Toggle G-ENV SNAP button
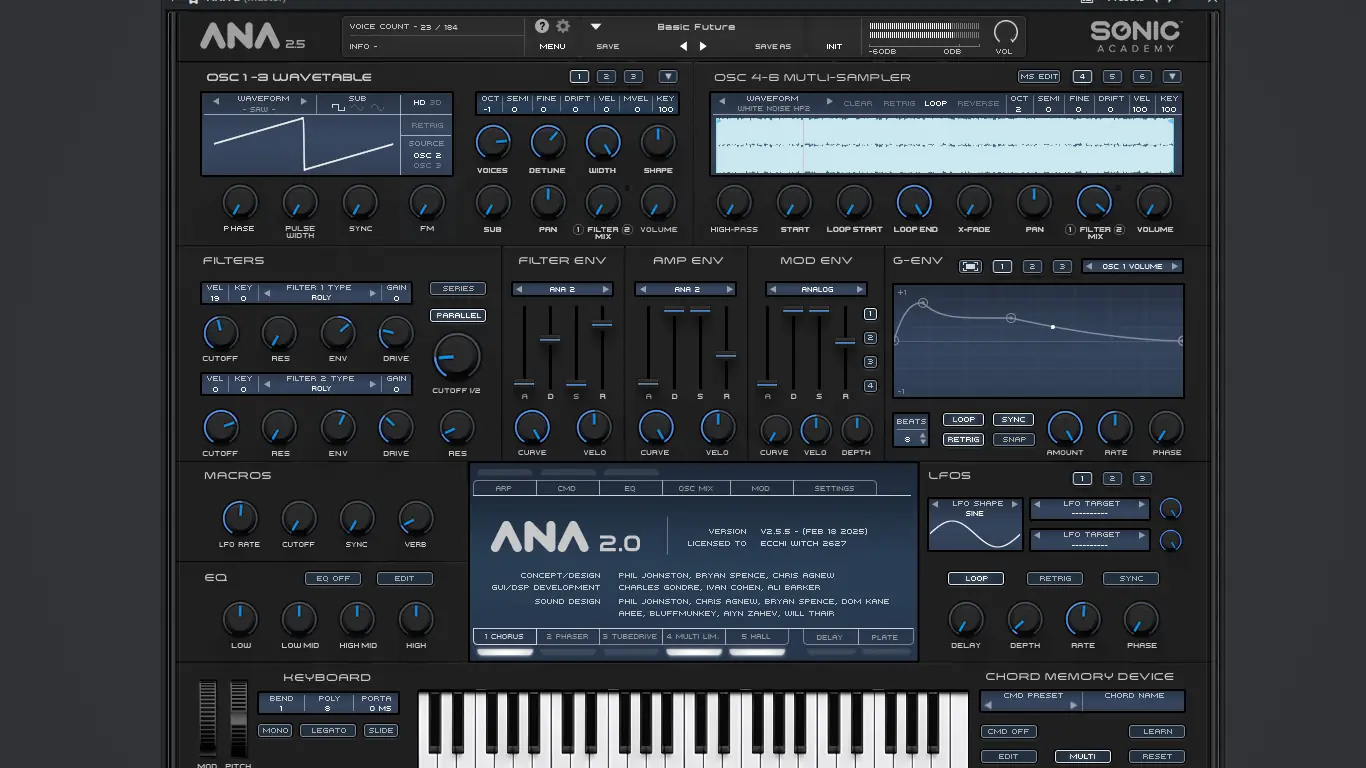Viewport: 1366px width, 768px height. 1014,439
